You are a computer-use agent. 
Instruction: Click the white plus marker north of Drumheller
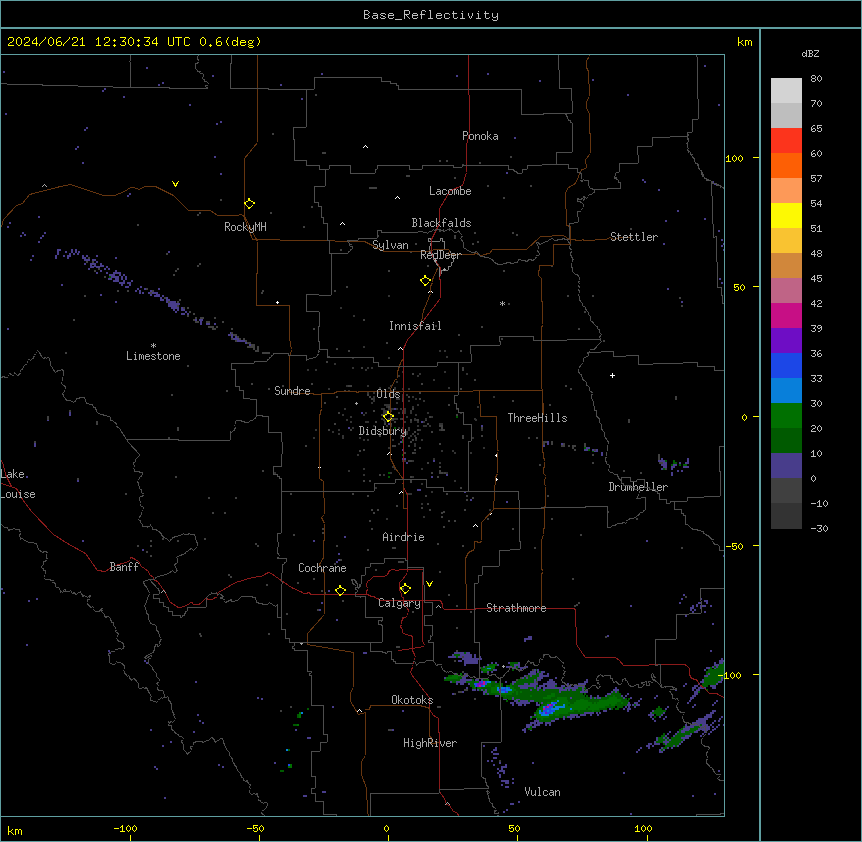pyautogui.click(x=612, y=375)
